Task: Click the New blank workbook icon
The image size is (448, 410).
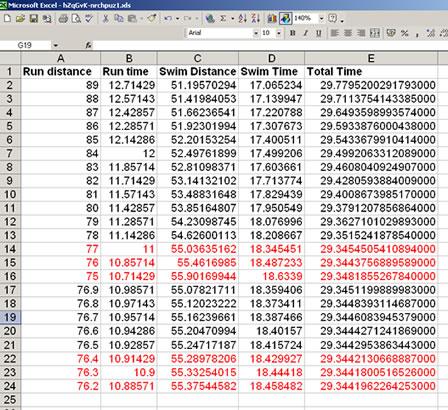Action: click(x=7, y=18)
